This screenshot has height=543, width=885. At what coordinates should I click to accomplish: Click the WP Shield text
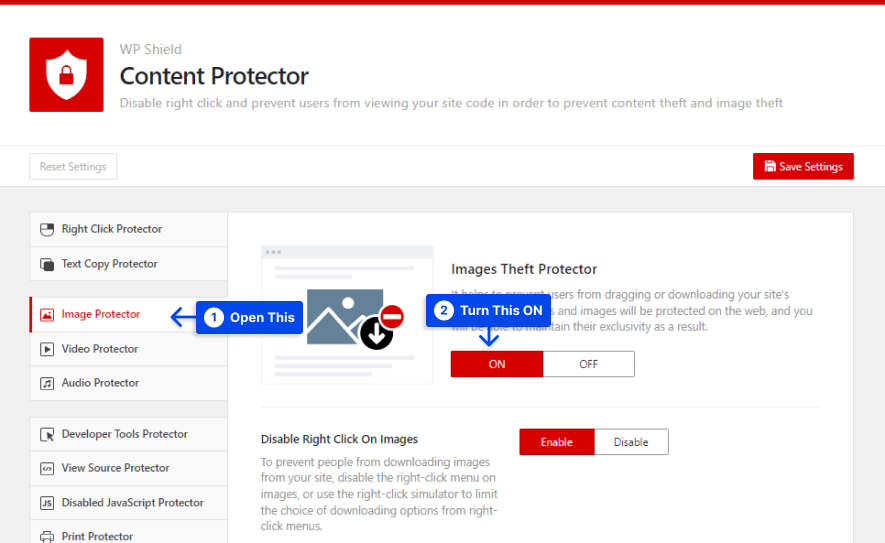point(151,50)
